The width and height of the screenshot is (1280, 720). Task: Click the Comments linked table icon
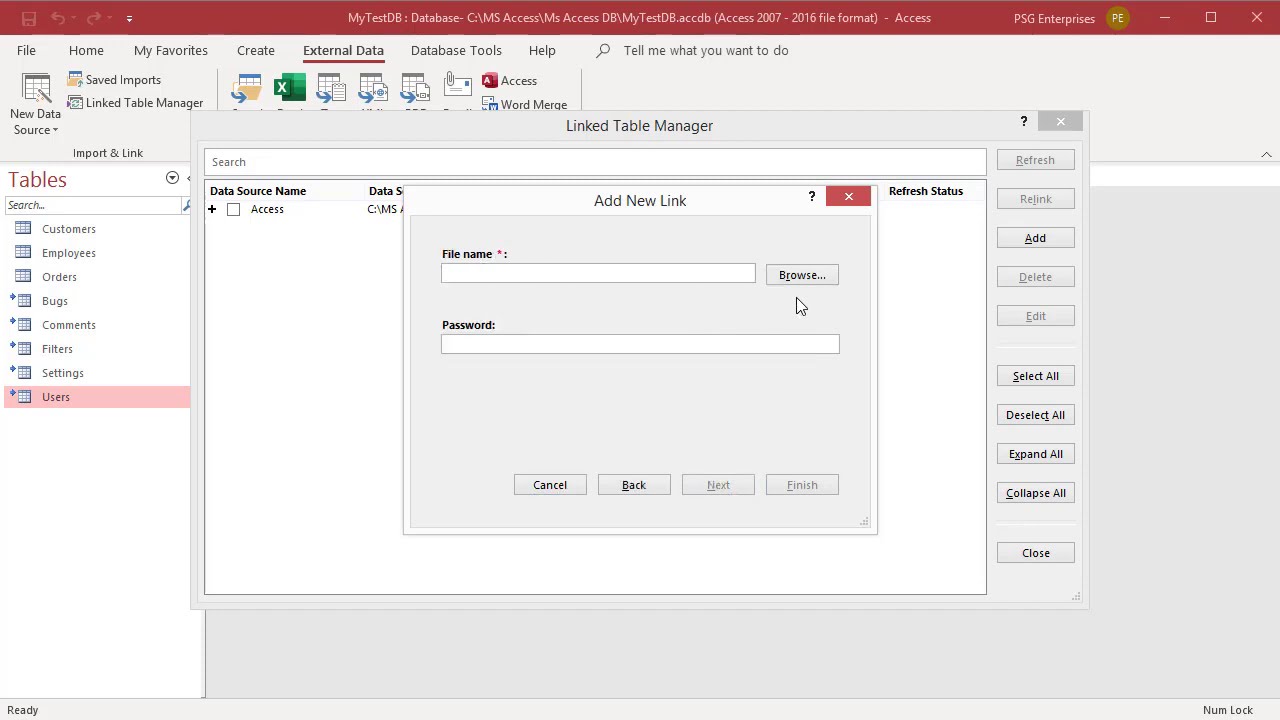21,325
